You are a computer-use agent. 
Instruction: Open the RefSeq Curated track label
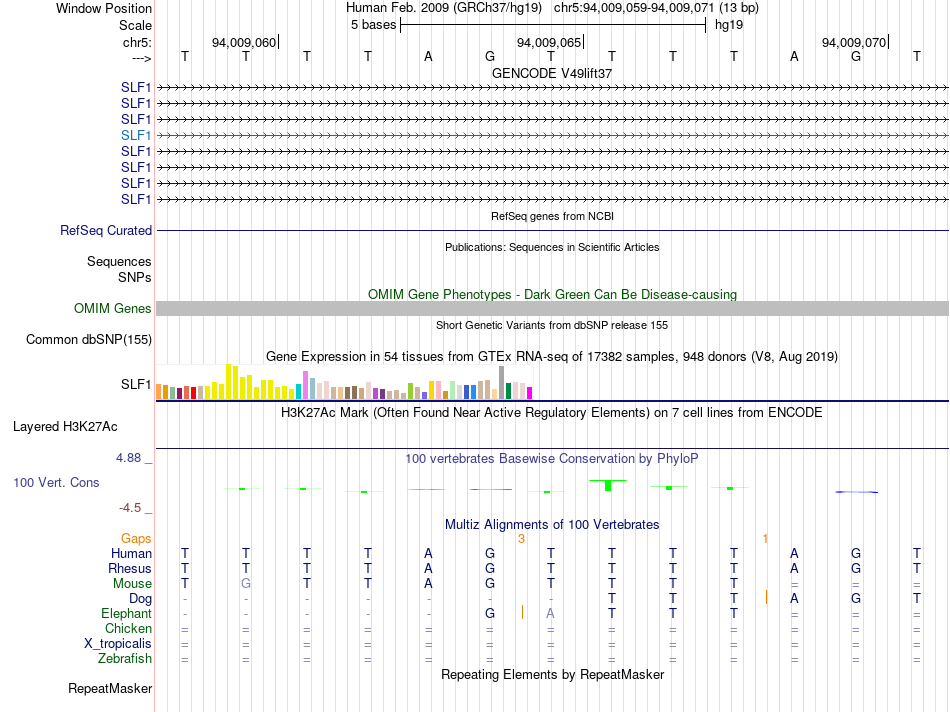point(106,230)
